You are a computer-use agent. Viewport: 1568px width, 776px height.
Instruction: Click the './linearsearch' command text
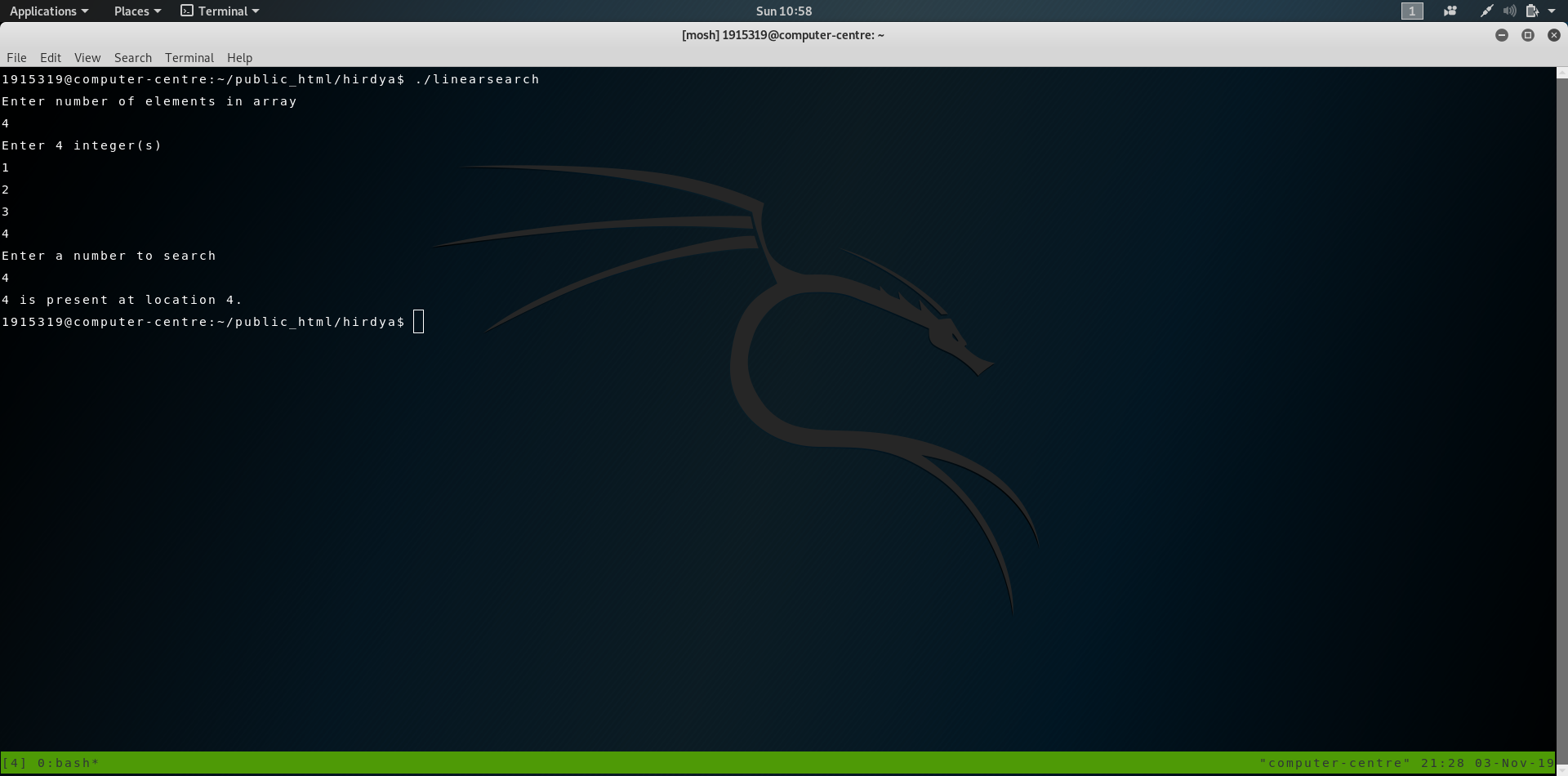[477, 79]
